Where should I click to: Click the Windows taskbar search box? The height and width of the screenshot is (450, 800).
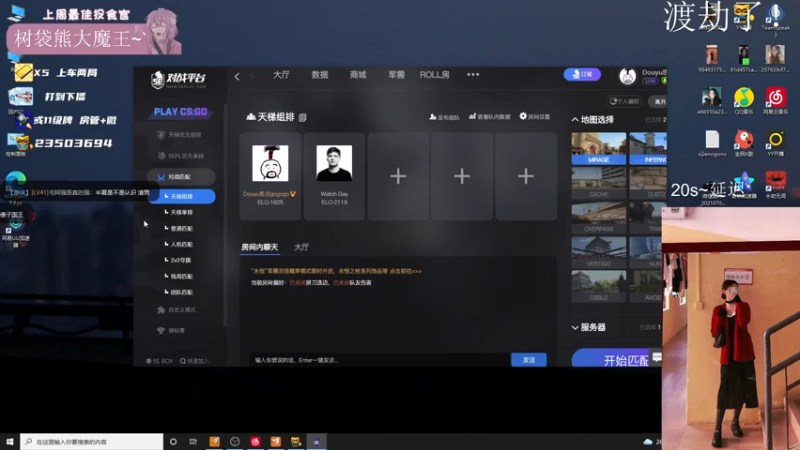pyautogui.click(x=92, y=441)
